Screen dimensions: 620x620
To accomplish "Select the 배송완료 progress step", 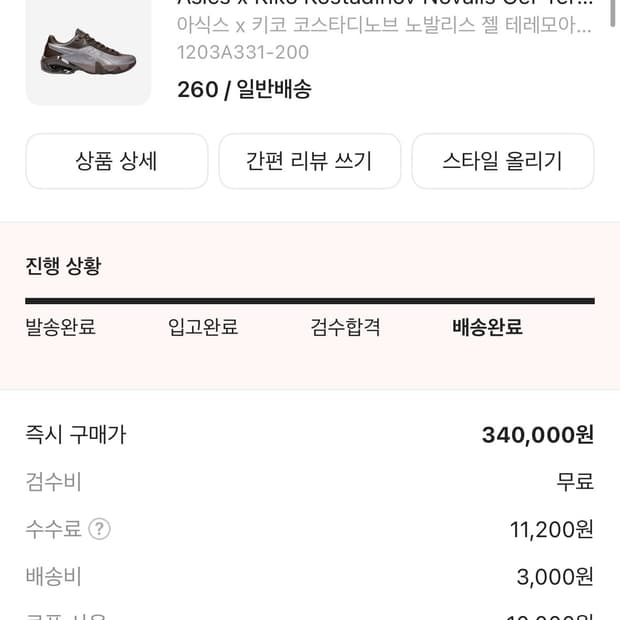I will point(487,327).
